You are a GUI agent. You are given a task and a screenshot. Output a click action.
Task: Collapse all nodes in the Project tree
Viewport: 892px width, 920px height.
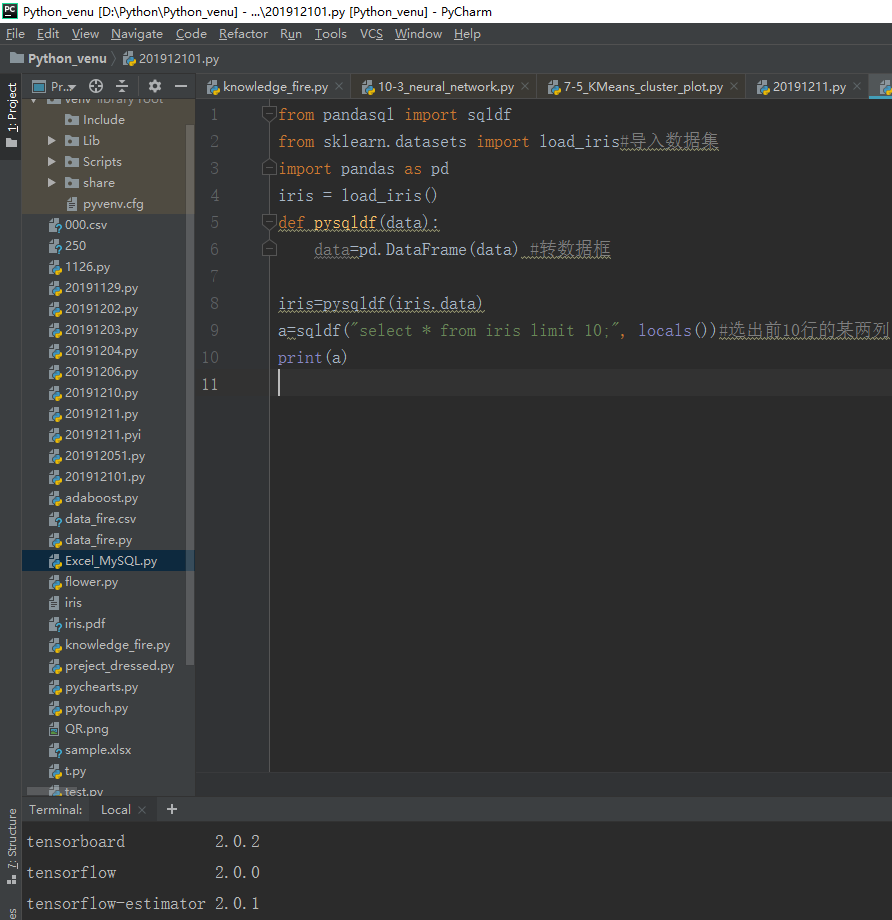pos(122,86)
